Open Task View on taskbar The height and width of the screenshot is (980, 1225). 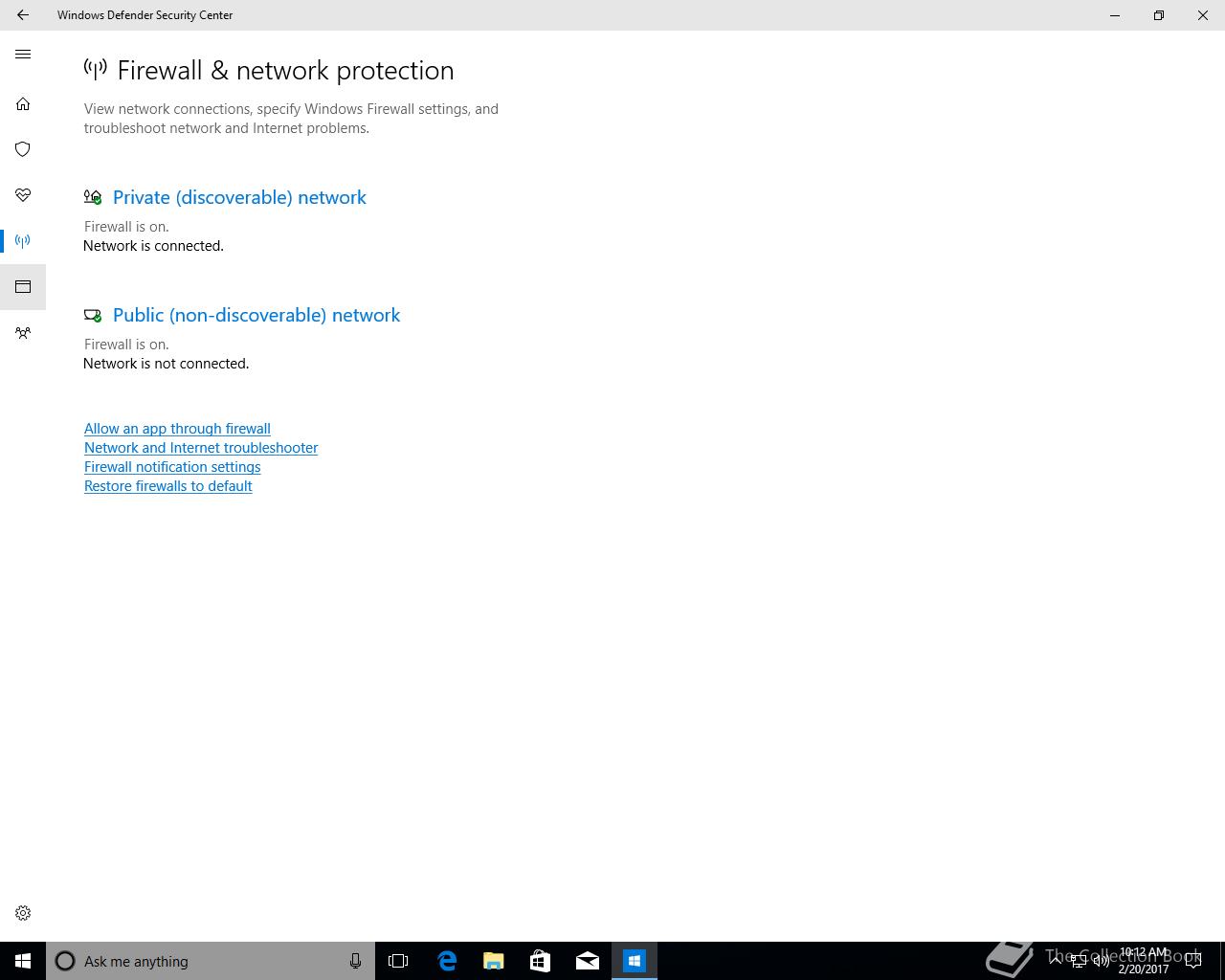click(x=398, y=961)
